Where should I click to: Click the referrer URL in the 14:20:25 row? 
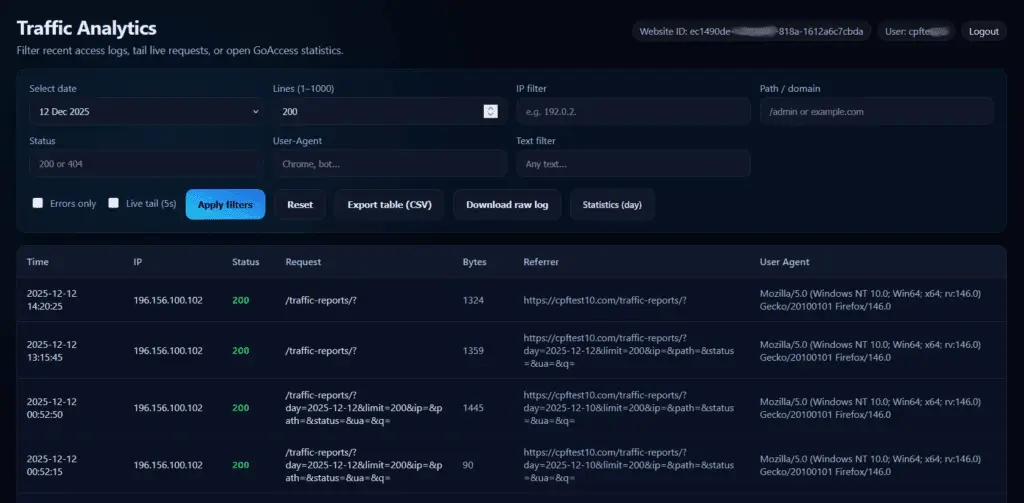[605, 300]
